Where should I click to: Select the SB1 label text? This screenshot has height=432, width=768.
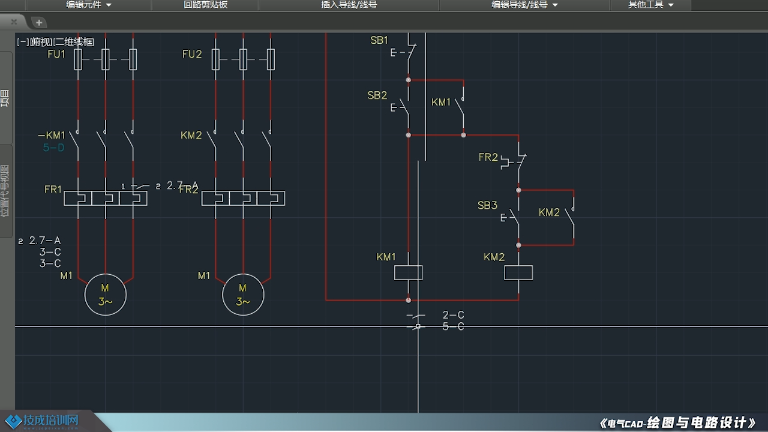pyautogui.click(x=379, y=40)
